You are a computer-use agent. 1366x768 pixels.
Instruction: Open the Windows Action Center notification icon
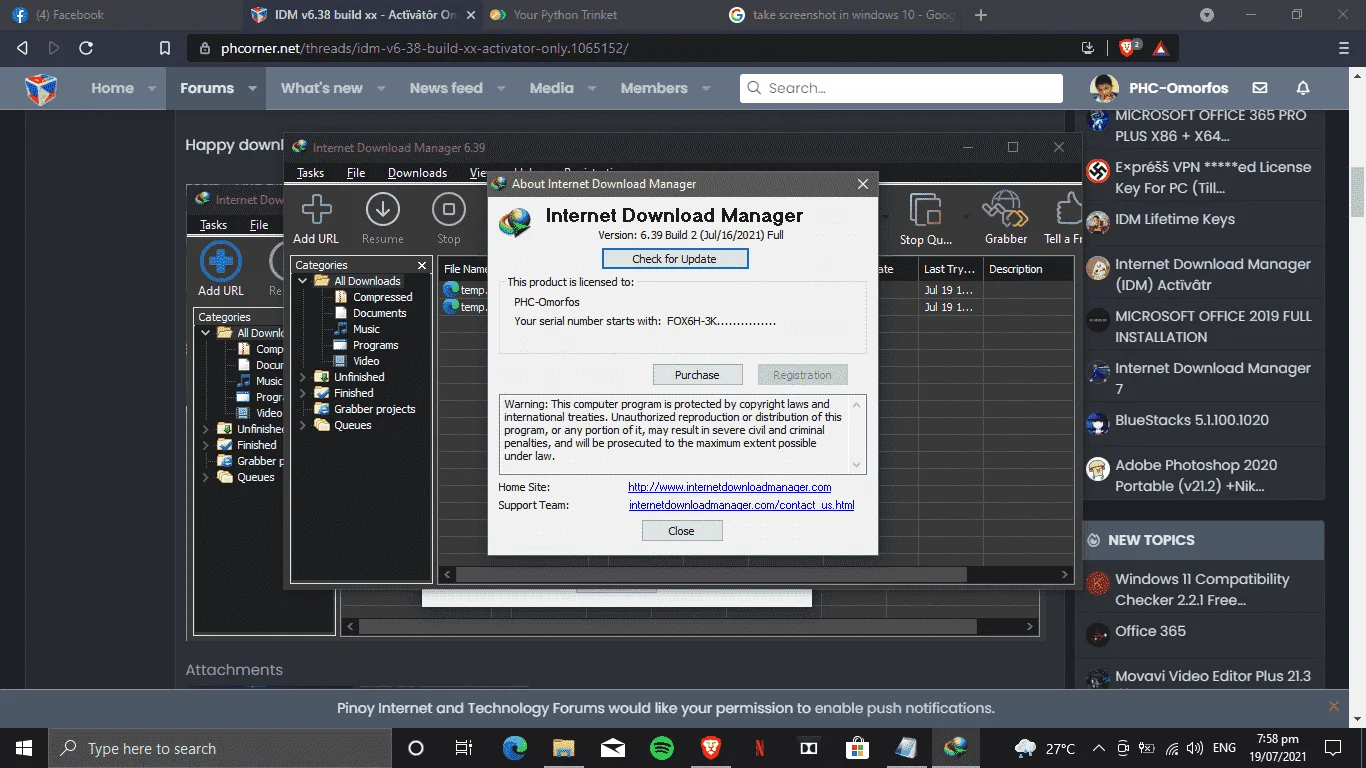pyautogui.click(x=1333, y=748)
